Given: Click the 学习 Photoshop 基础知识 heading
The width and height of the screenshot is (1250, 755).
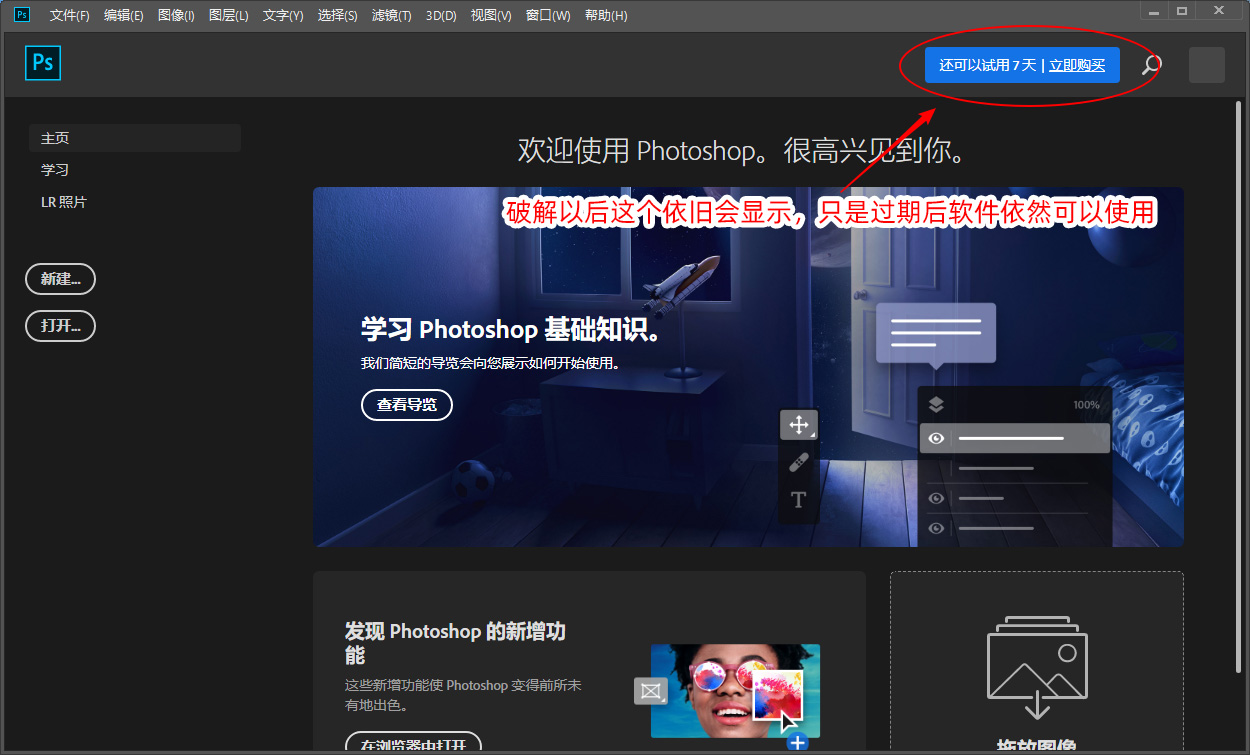Looking at the screenshot, I should [x=511, y=329].
